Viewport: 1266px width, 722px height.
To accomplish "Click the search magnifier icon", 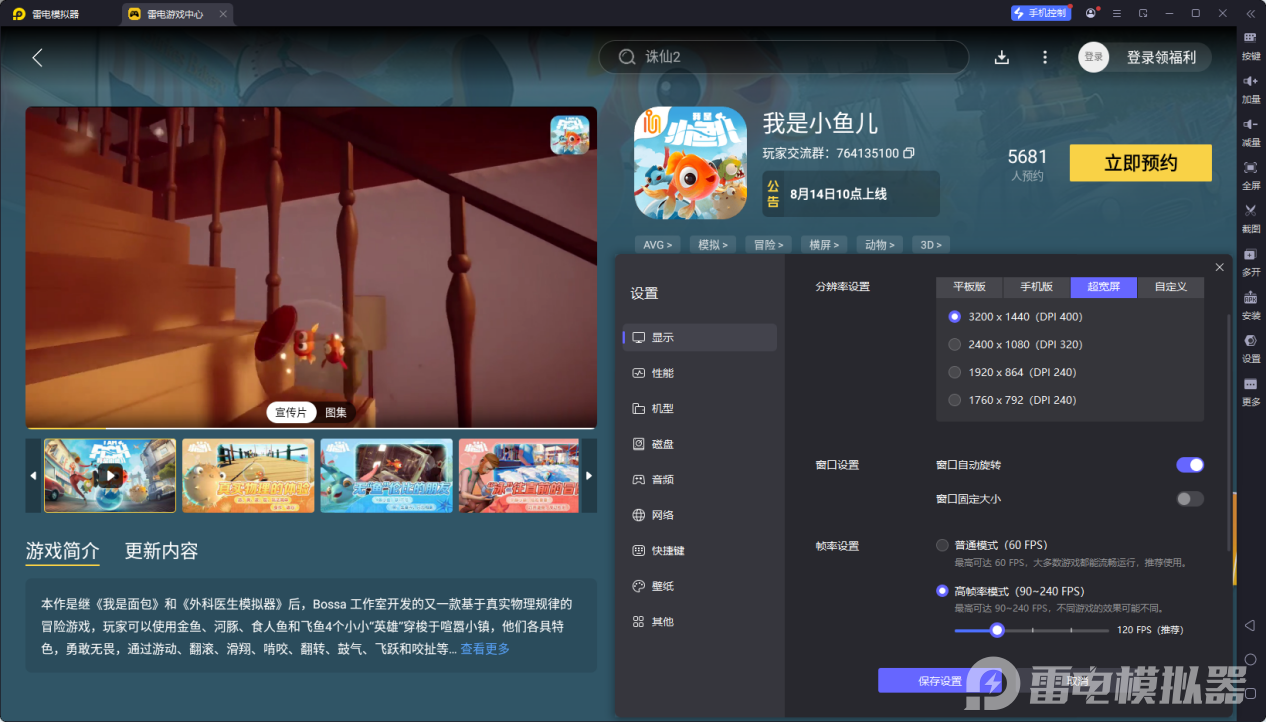I will pos(627,57).
